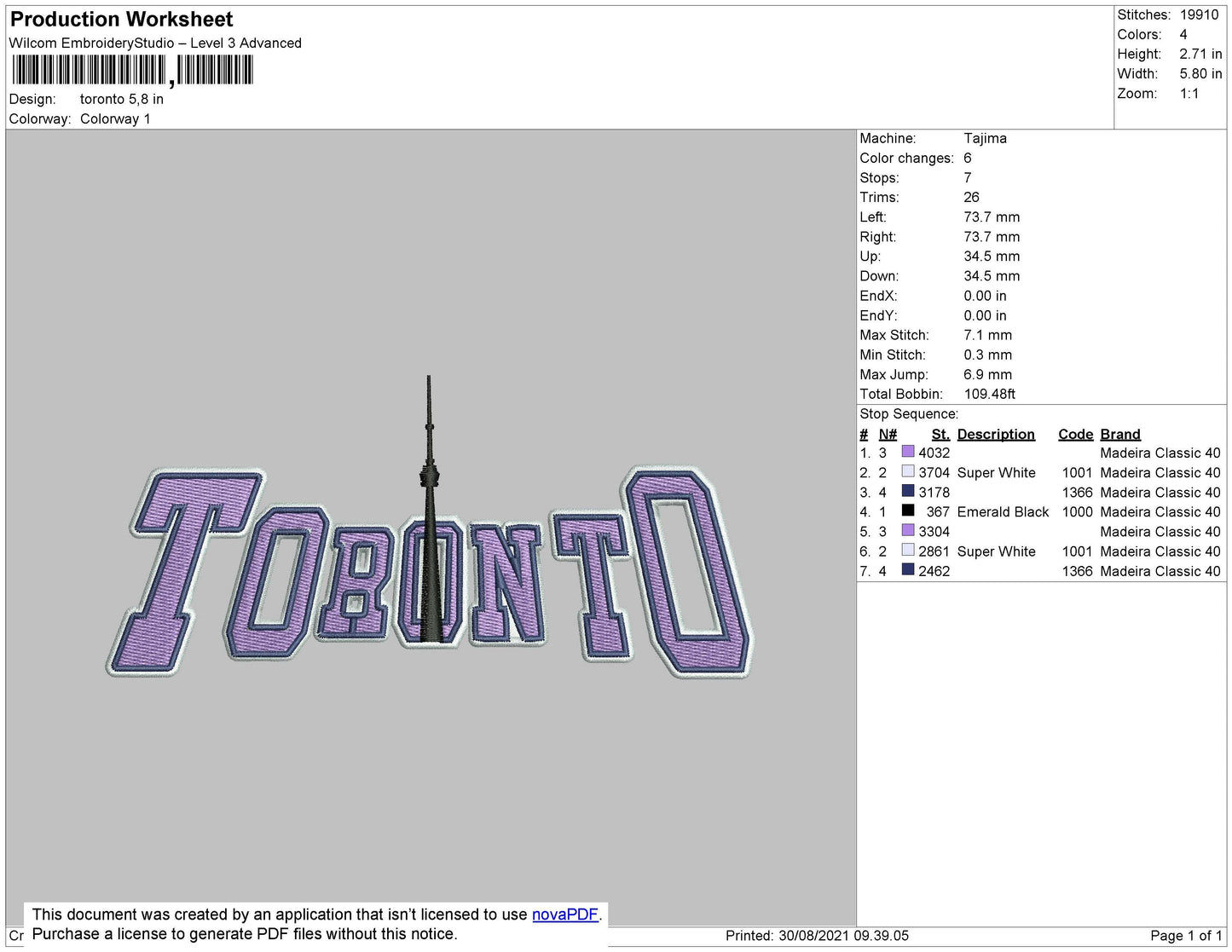Click the Max Jump value '6.9 mm'
The image size is (1232, 952).
click(988, 374)
